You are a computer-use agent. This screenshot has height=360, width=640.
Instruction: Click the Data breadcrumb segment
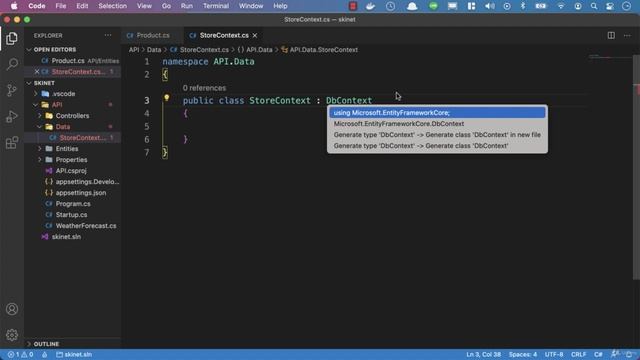click(x=154, y=50)
